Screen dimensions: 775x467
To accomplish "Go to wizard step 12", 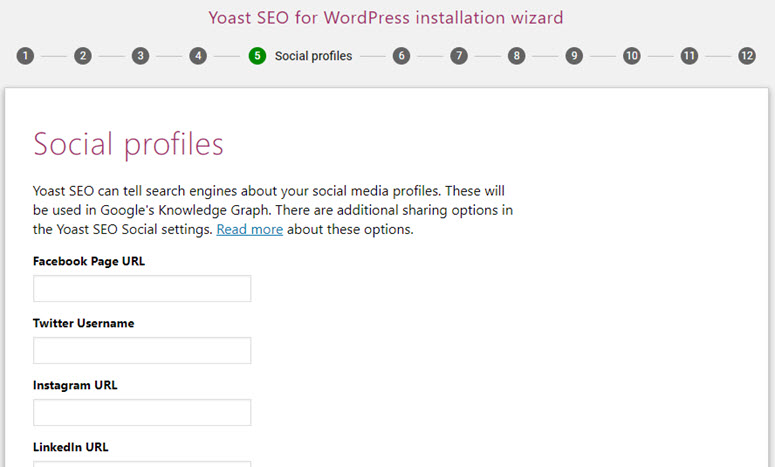I will tap(747, 56).
